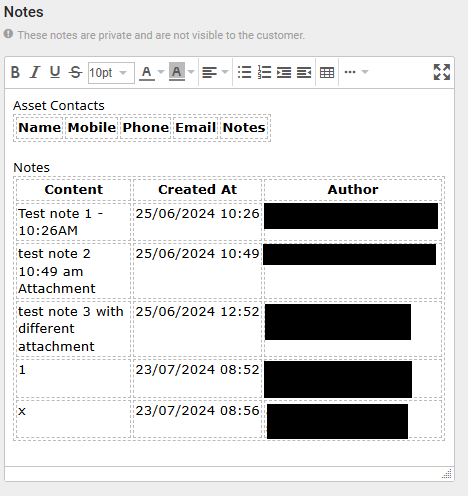
Task: Toggle underline formatting
Action: point(55,72)
